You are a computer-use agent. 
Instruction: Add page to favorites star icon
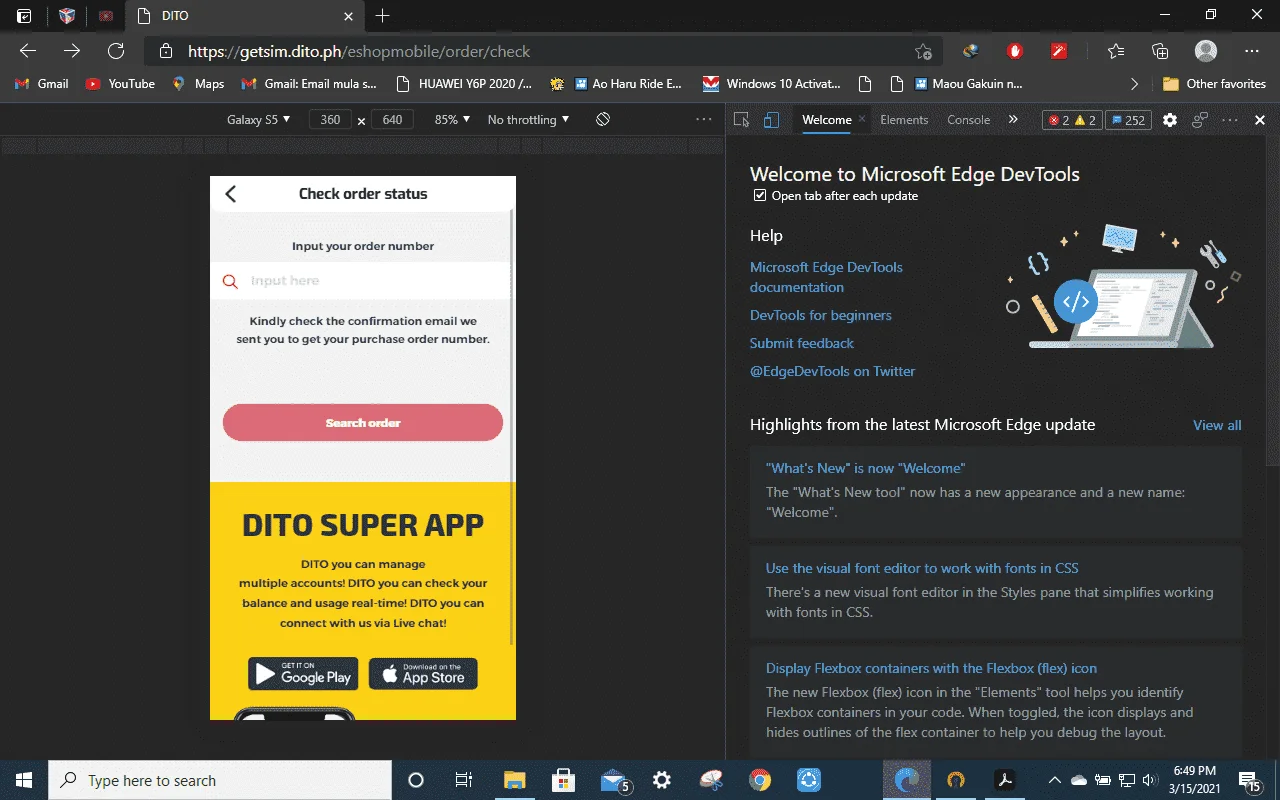click(x=923, y=51)
